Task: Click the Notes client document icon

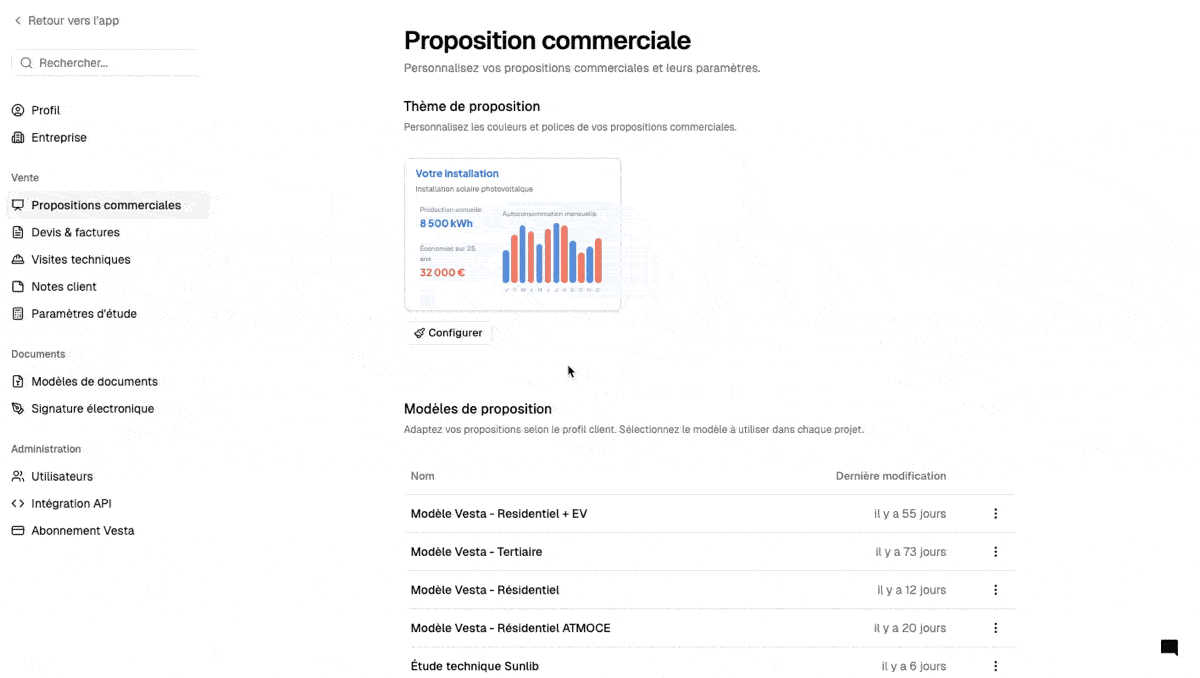Action: (17, 286)
